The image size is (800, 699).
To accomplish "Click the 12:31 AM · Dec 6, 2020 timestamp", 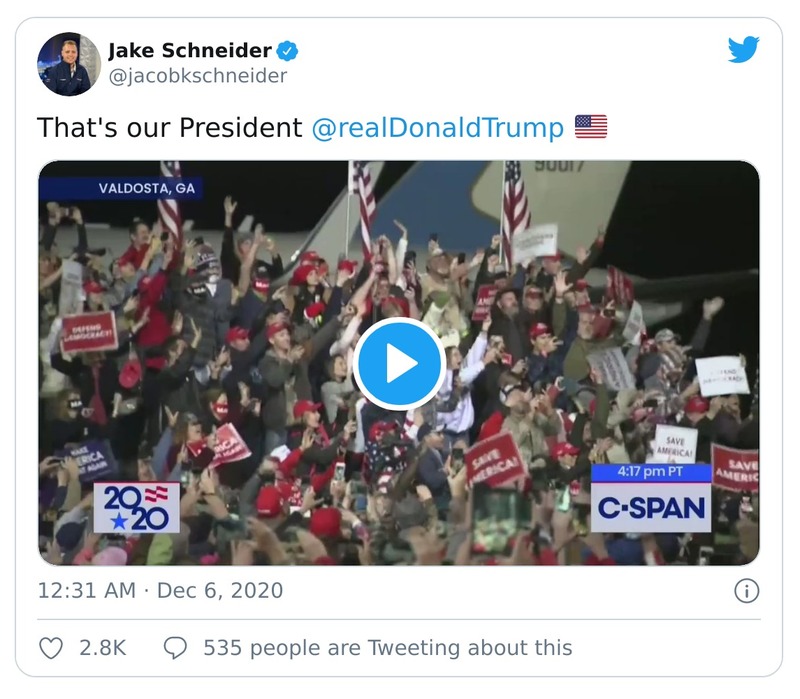I will click(x=160, y=591).
